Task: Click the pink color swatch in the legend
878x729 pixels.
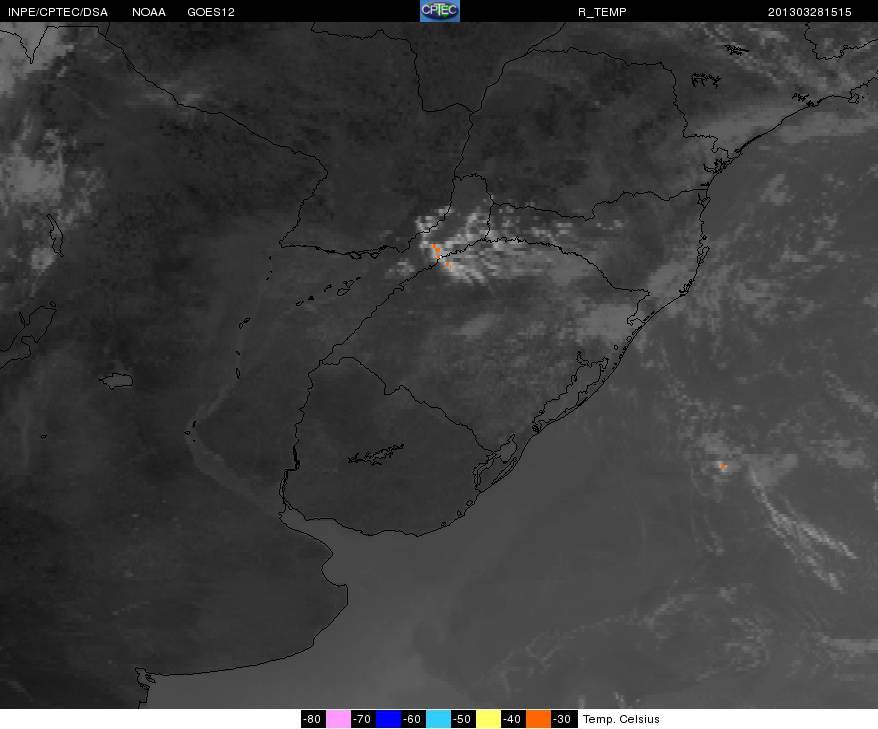Action: (338, 719)
